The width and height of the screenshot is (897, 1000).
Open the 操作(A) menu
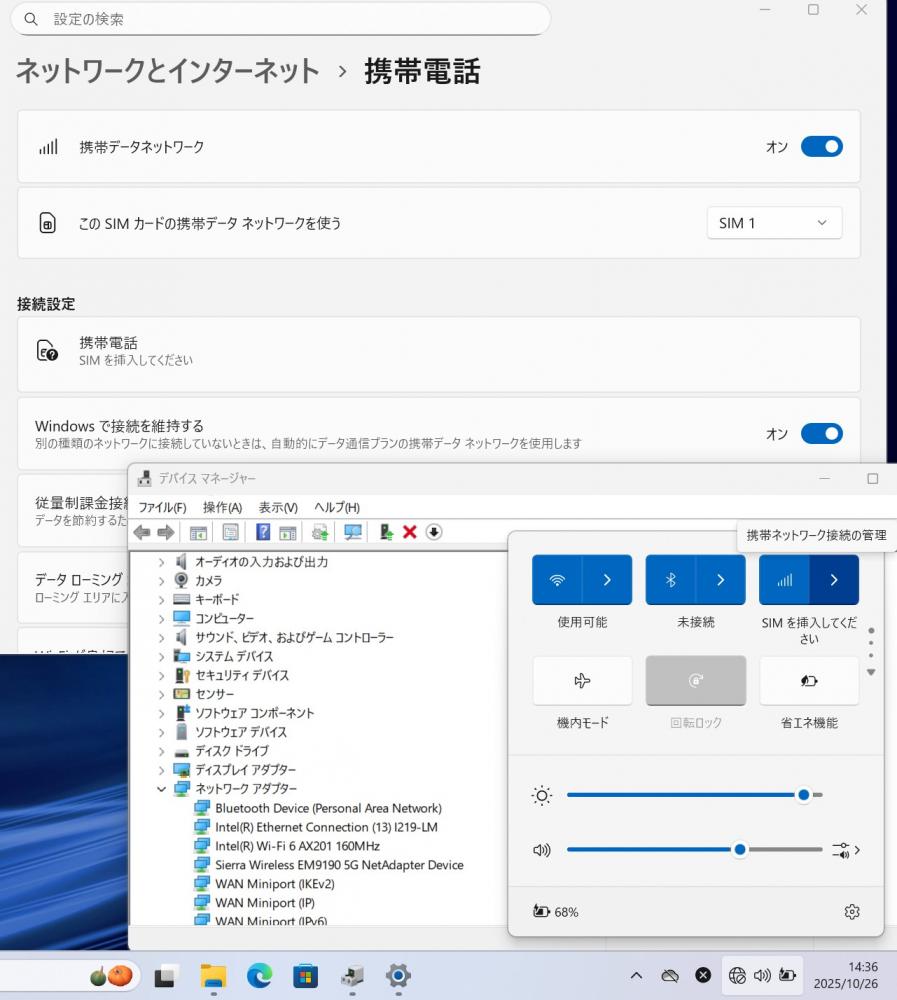(222, 507)
